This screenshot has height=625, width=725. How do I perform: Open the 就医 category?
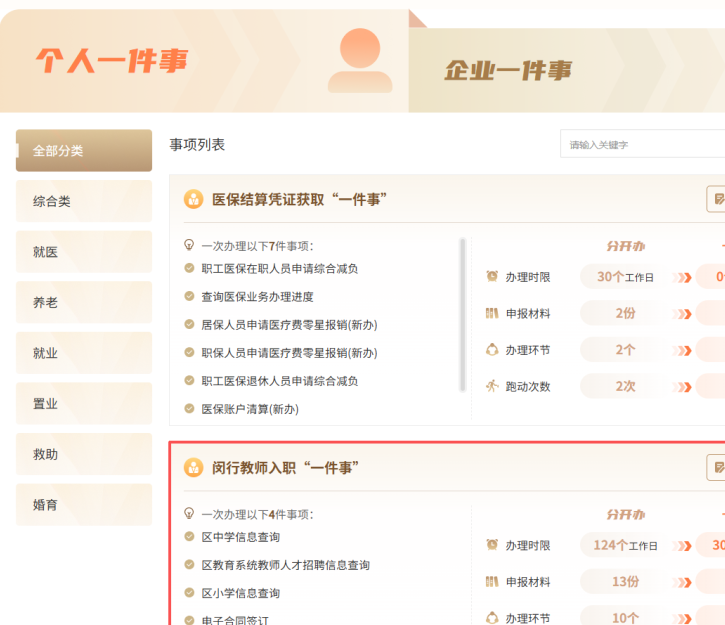[x=84, y=252]
